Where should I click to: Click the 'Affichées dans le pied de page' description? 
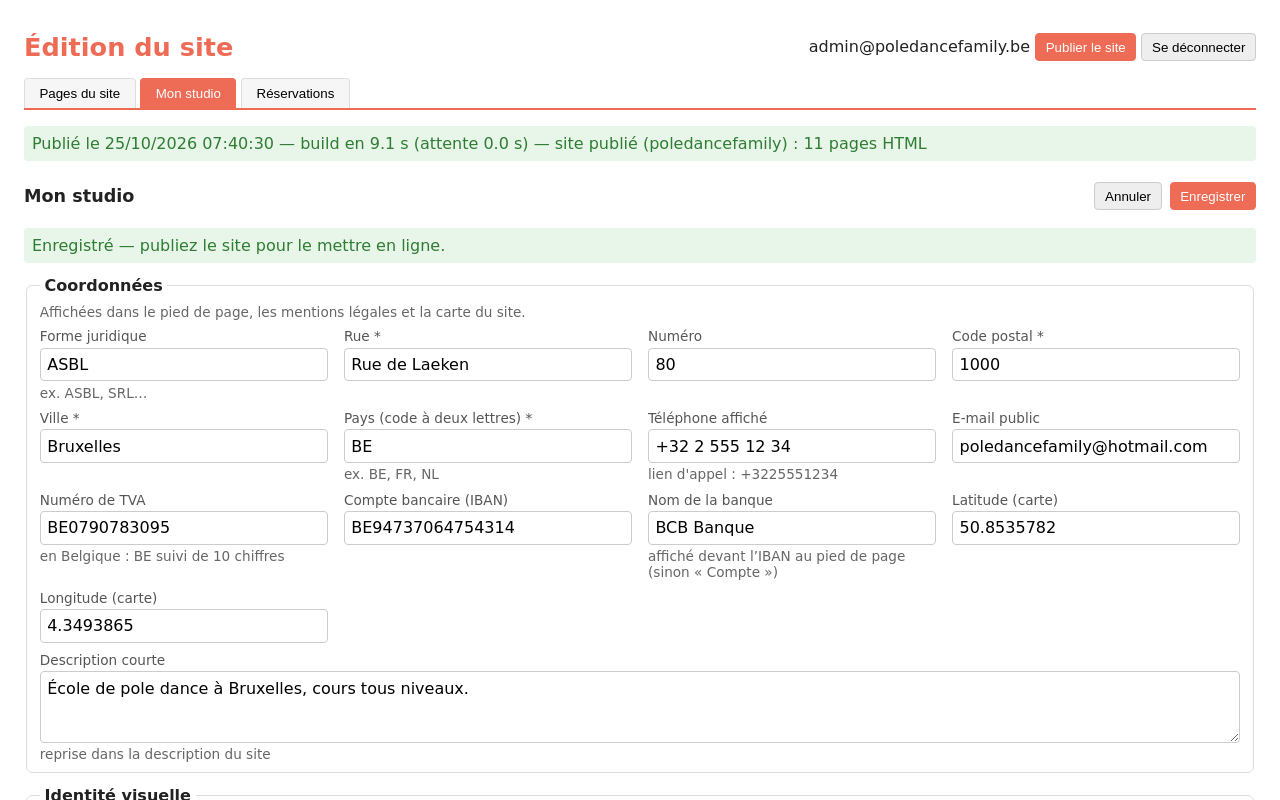(x=282, y=312)
